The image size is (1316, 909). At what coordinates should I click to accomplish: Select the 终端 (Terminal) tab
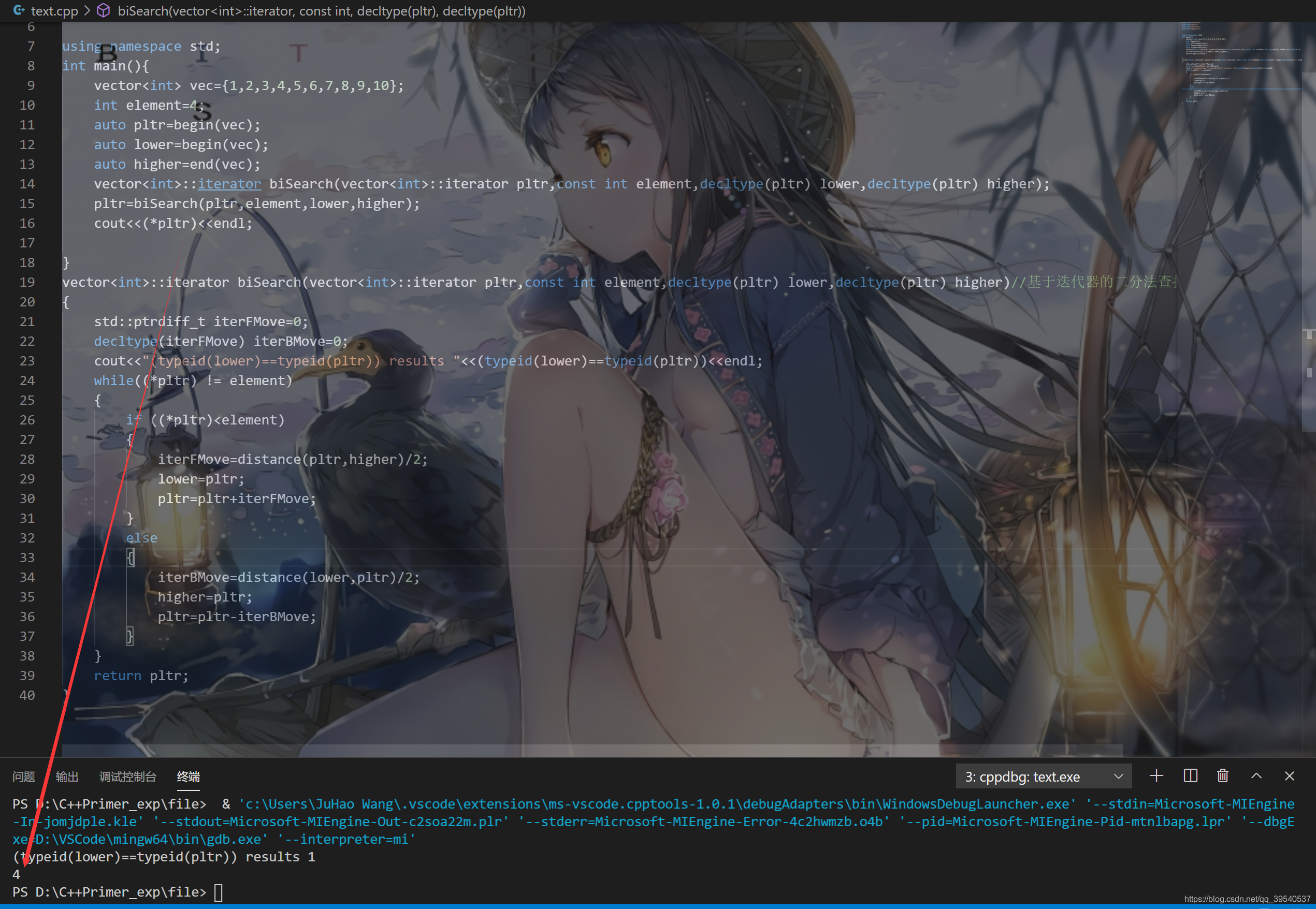(188, 777)
